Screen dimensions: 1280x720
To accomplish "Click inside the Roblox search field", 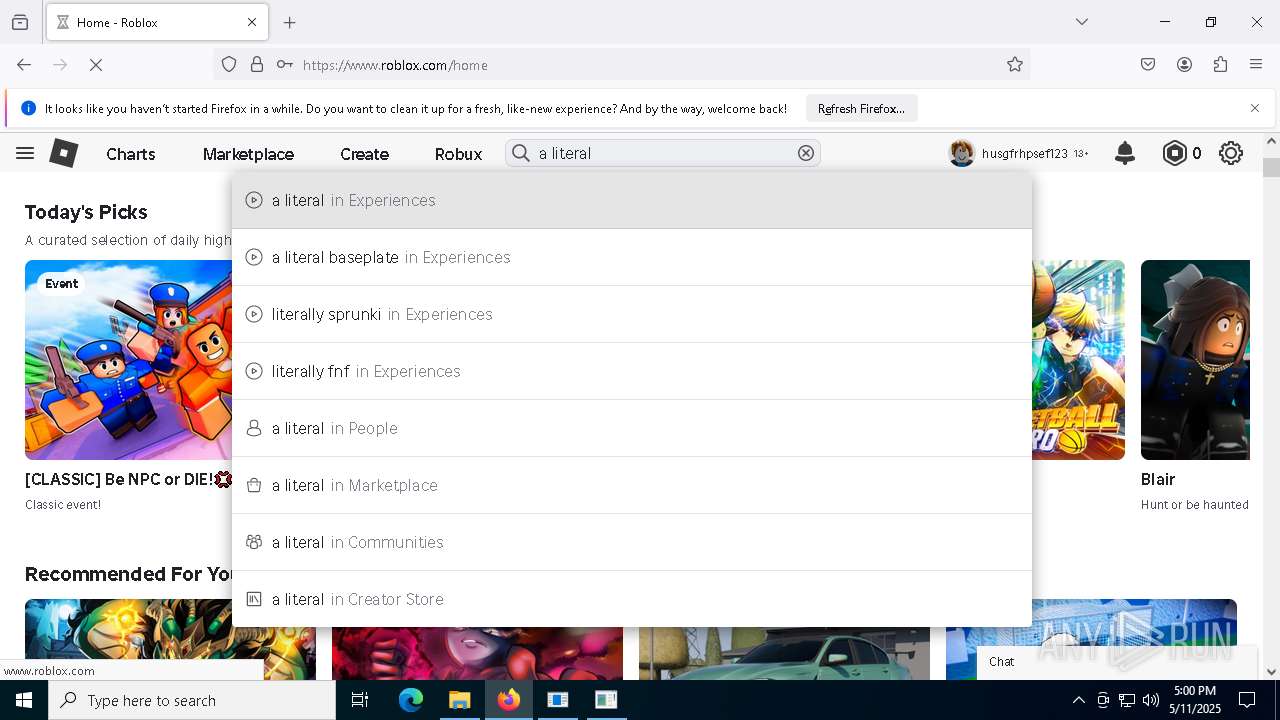I will [x=663, y=153].
